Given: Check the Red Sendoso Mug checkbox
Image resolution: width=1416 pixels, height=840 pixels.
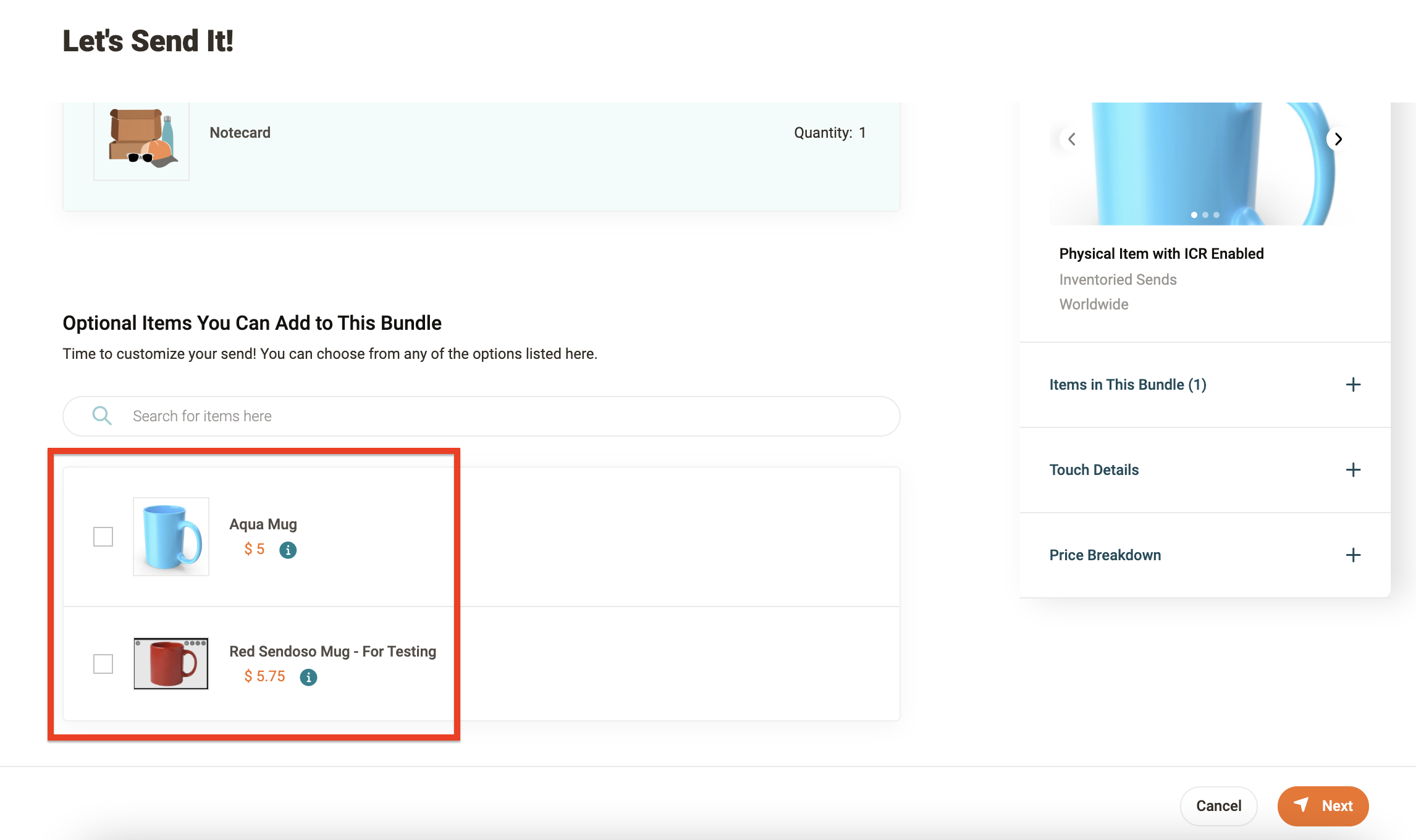Looking at the screenshot, I should click(103, 664).
